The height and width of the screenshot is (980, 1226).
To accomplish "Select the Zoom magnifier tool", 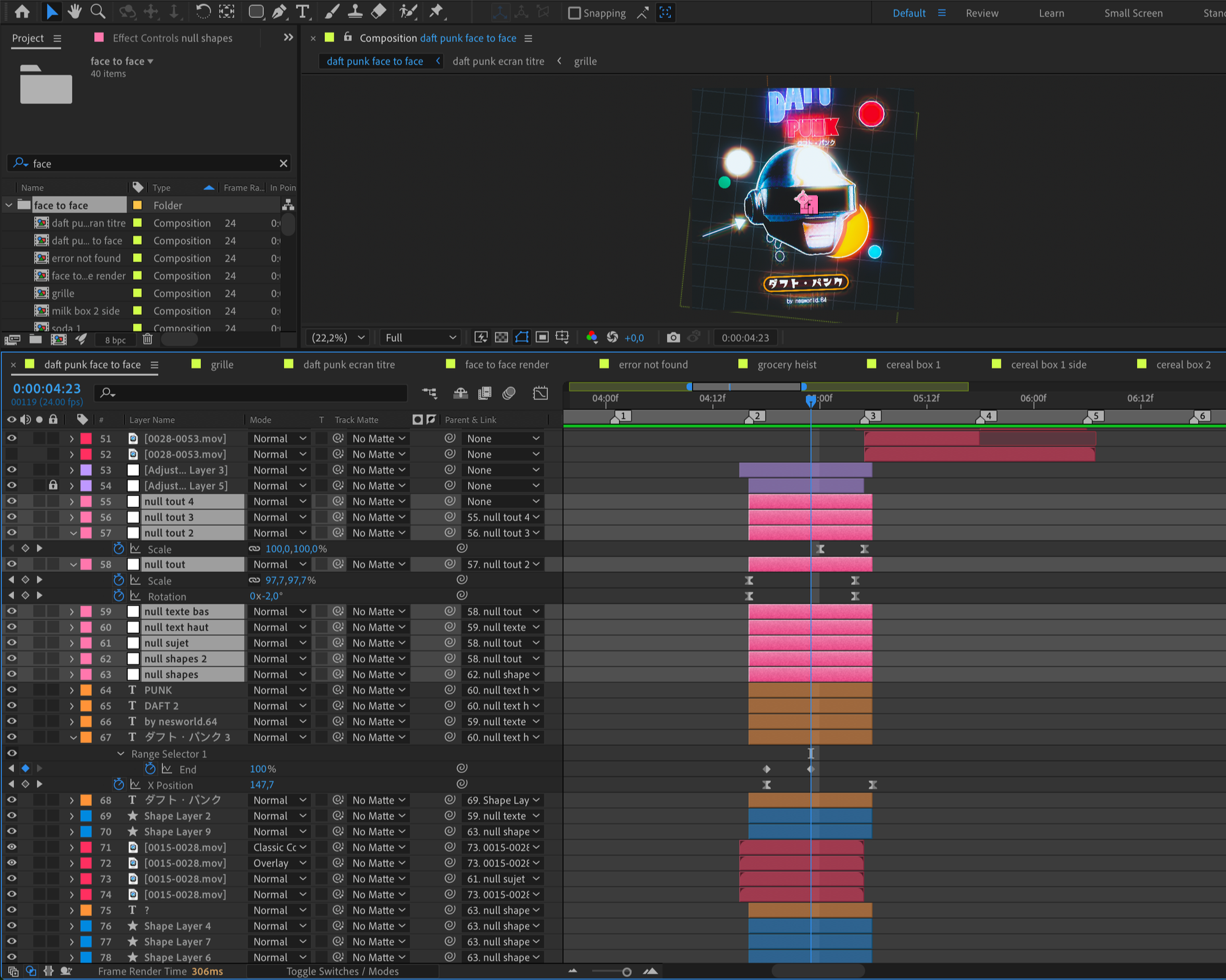I will click(98, 12).
